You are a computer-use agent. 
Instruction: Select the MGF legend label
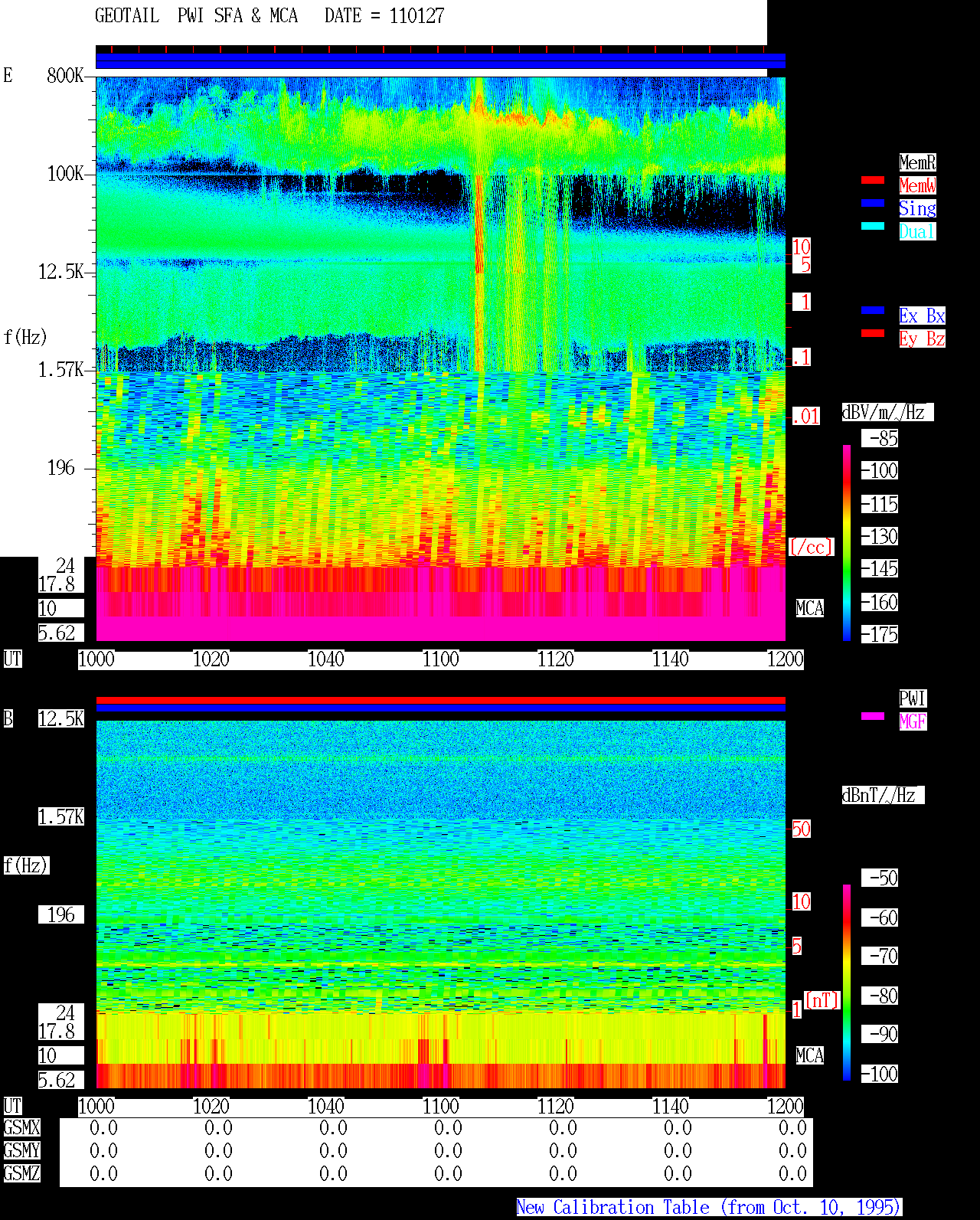913,721
